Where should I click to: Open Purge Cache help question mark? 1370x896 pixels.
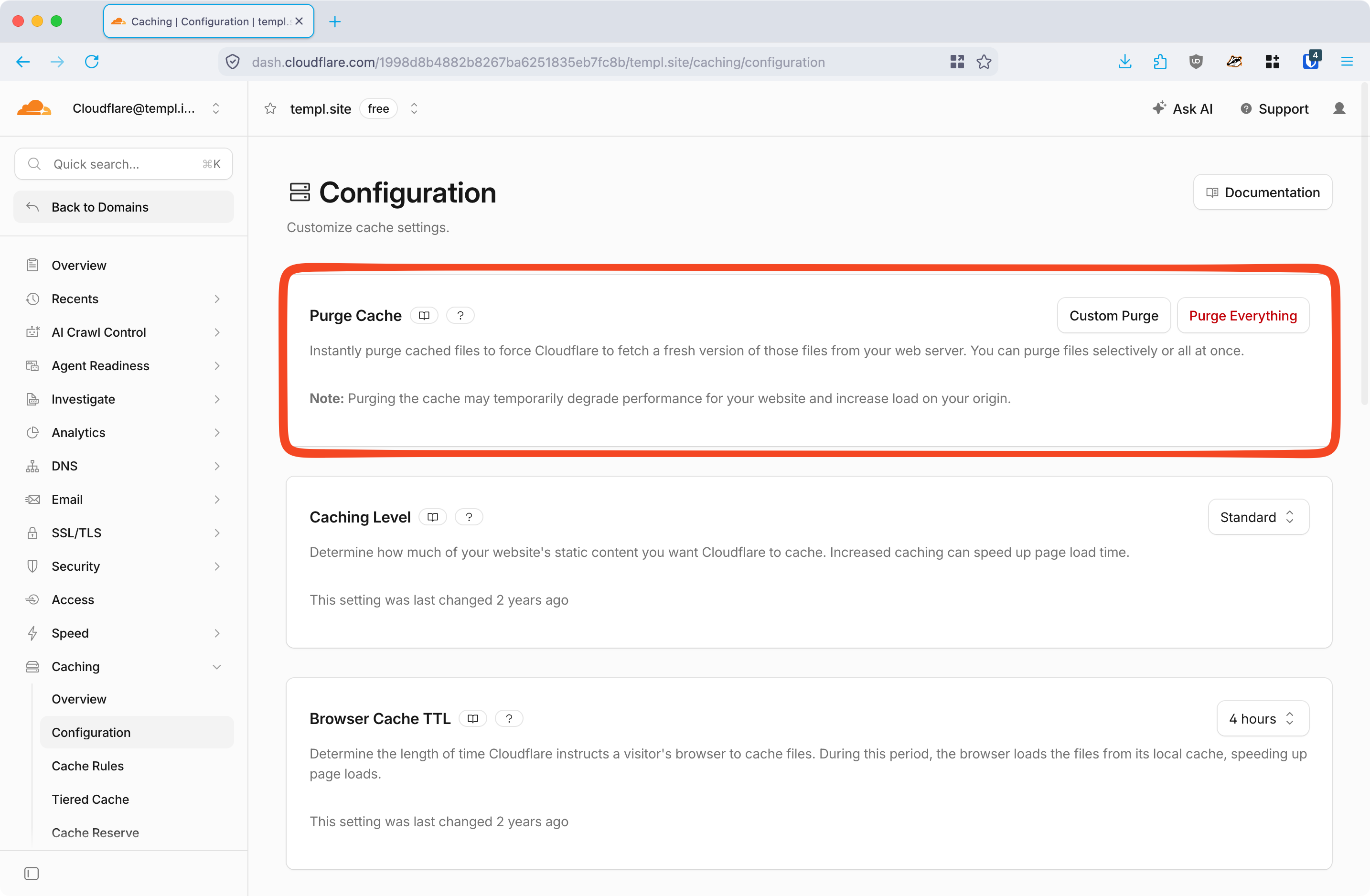(x=460, y=315)
